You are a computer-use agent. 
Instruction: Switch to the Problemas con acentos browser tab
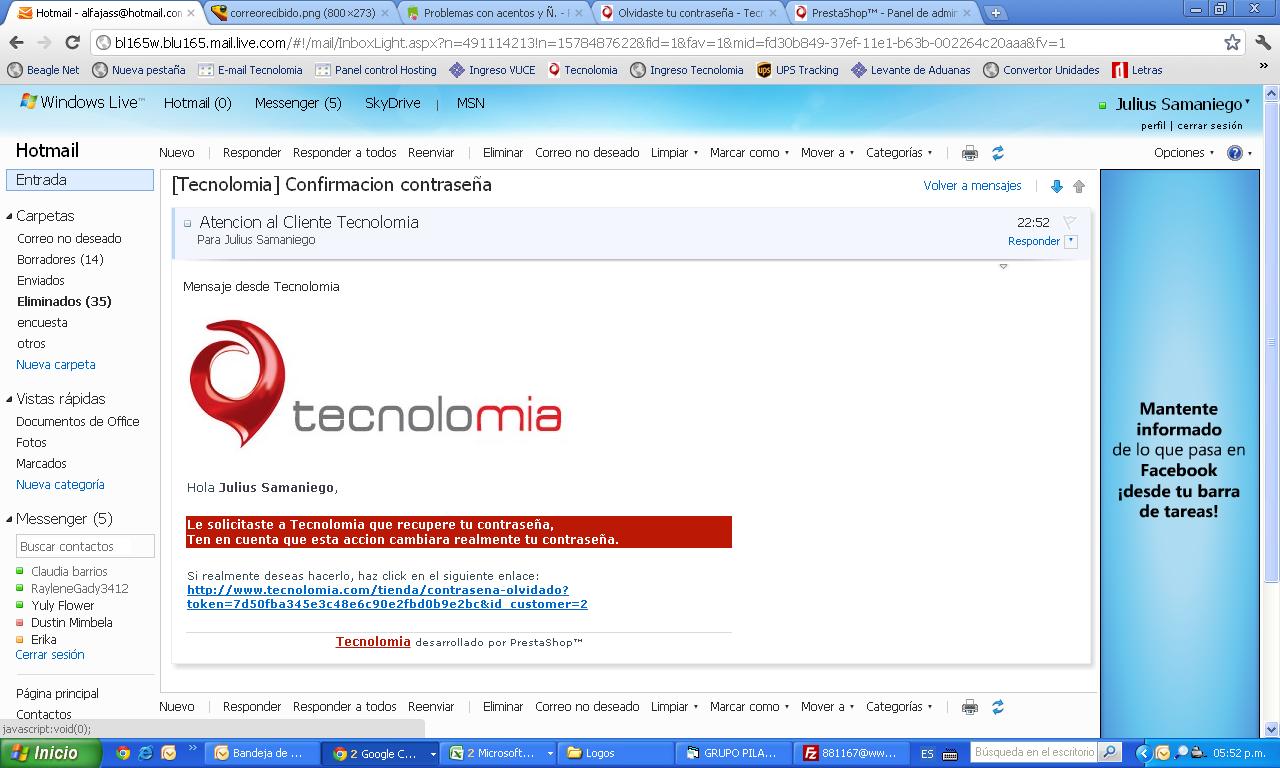(494, 13)
